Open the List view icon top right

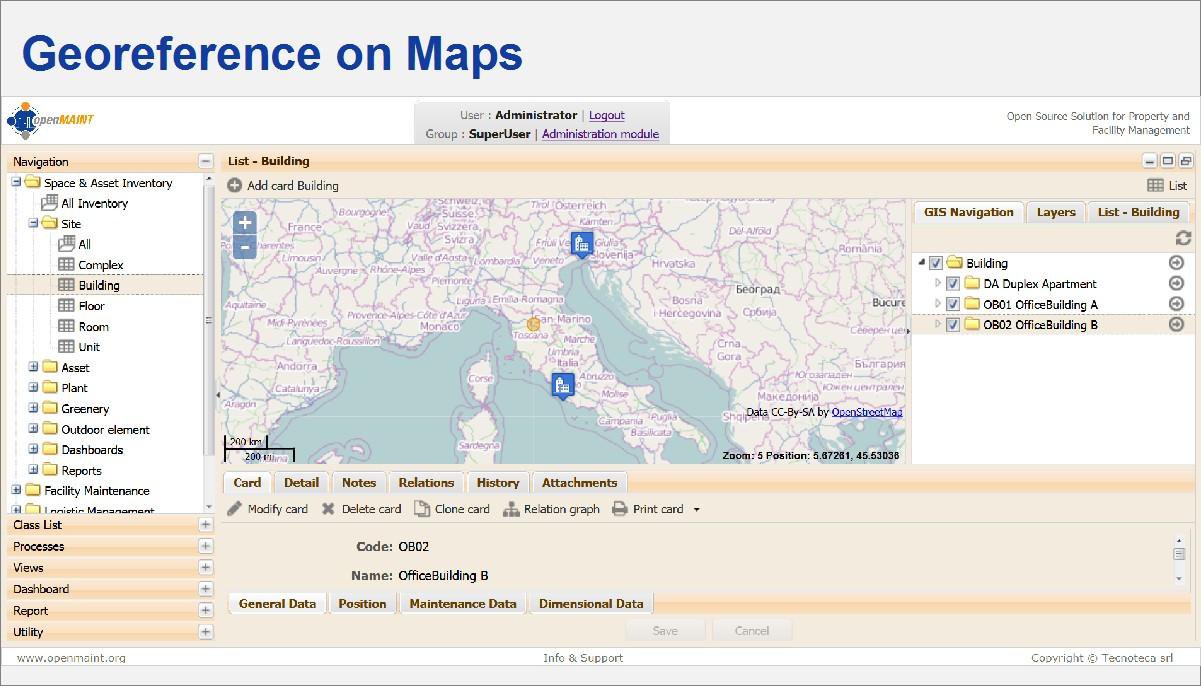pos(1156,185)
